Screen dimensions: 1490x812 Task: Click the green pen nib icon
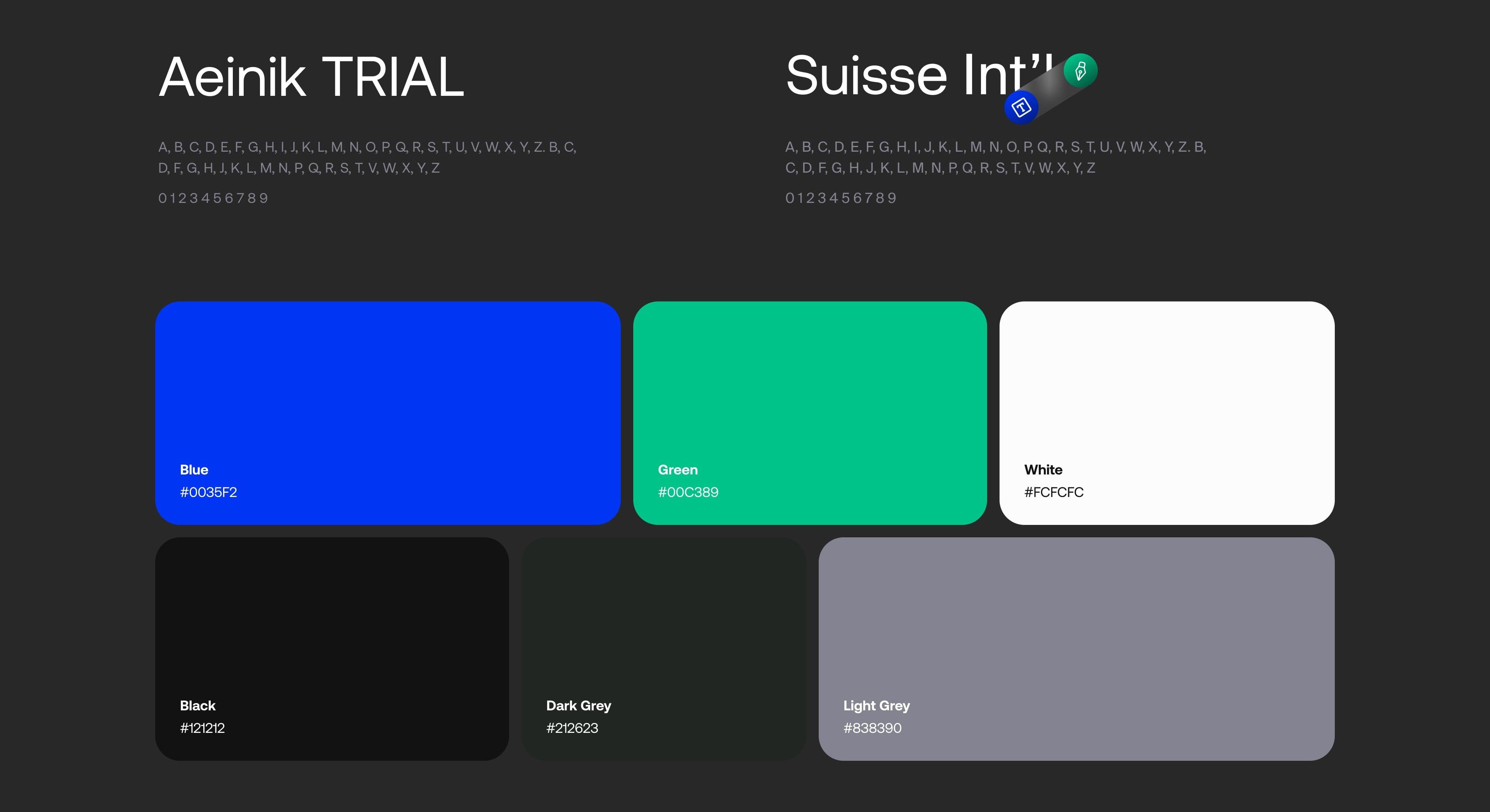(1080, 71)
